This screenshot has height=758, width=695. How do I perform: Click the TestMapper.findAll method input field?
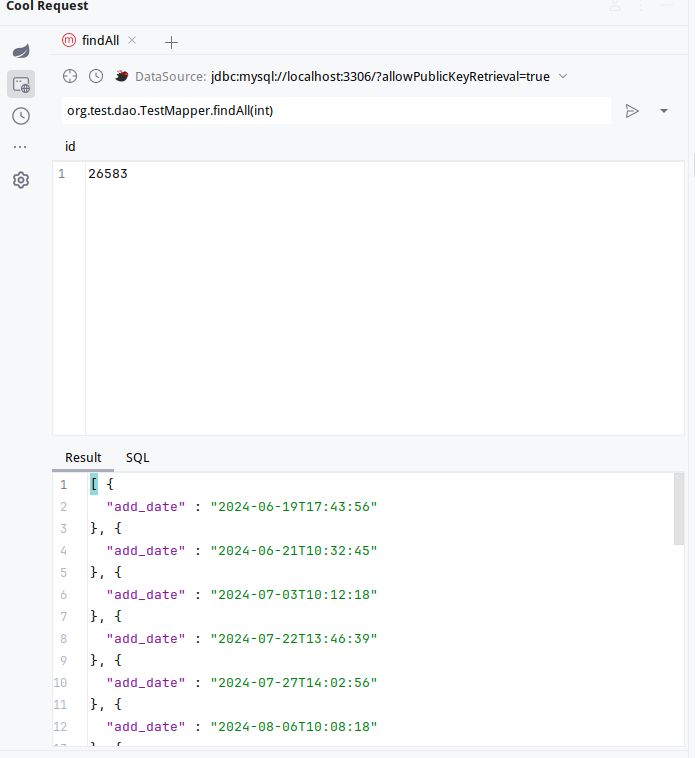tap(330, 111)
